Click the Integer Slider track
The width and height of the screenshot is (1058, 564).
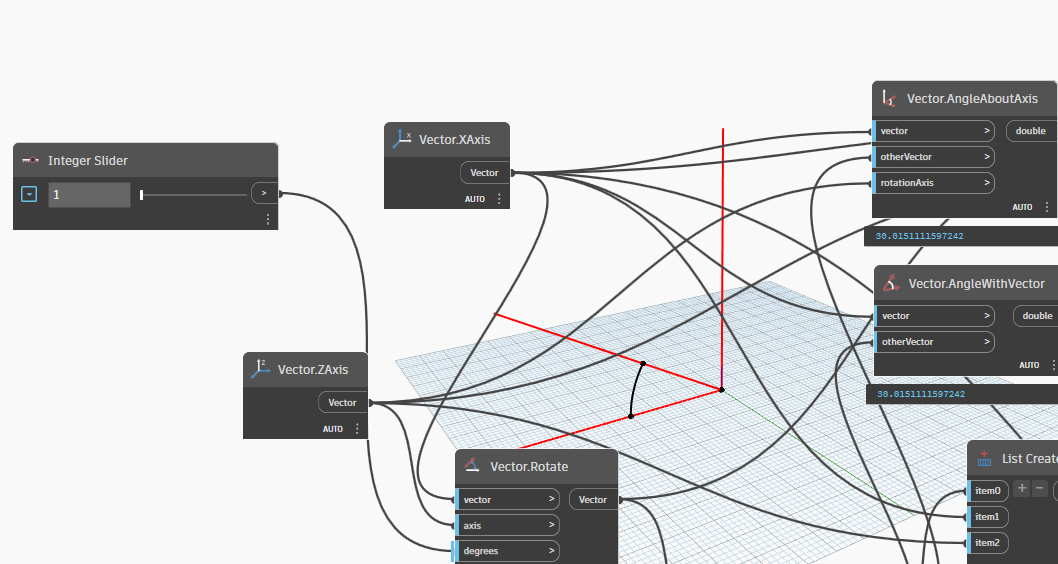tap(194, 195)
